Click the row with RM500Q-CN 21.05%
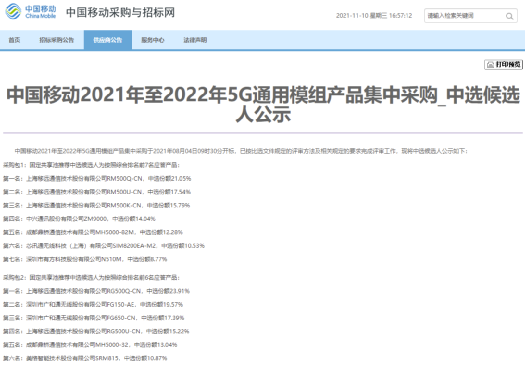 tap(97, 179)
